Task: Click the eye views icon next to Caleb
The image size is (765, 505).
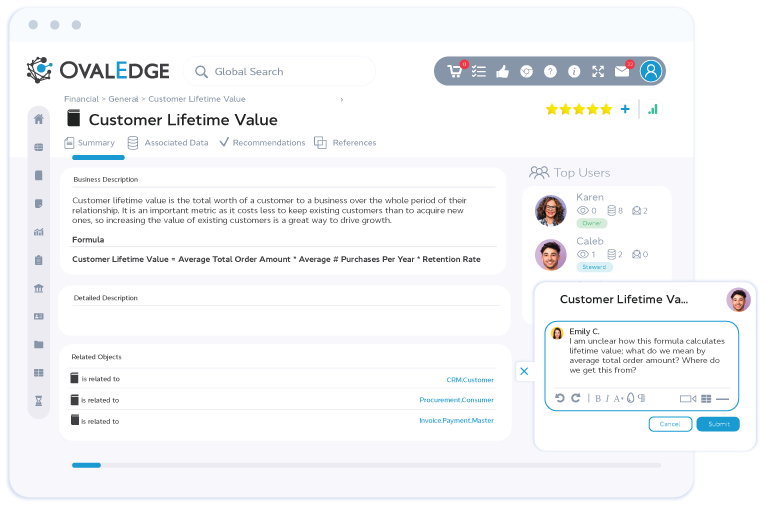Action: 583,254
